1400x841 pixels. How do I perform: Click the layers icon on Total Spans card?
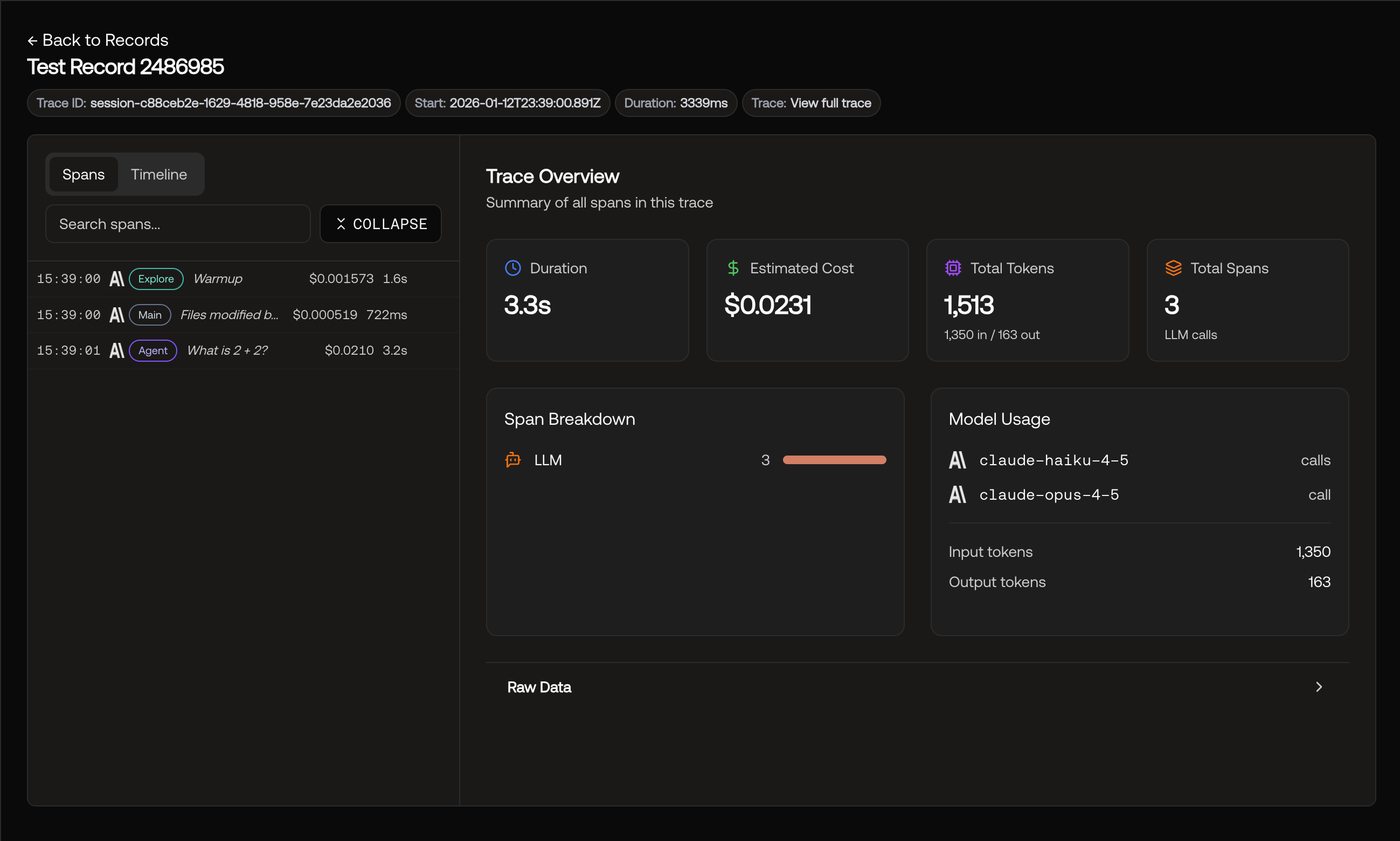point(1174,268)
